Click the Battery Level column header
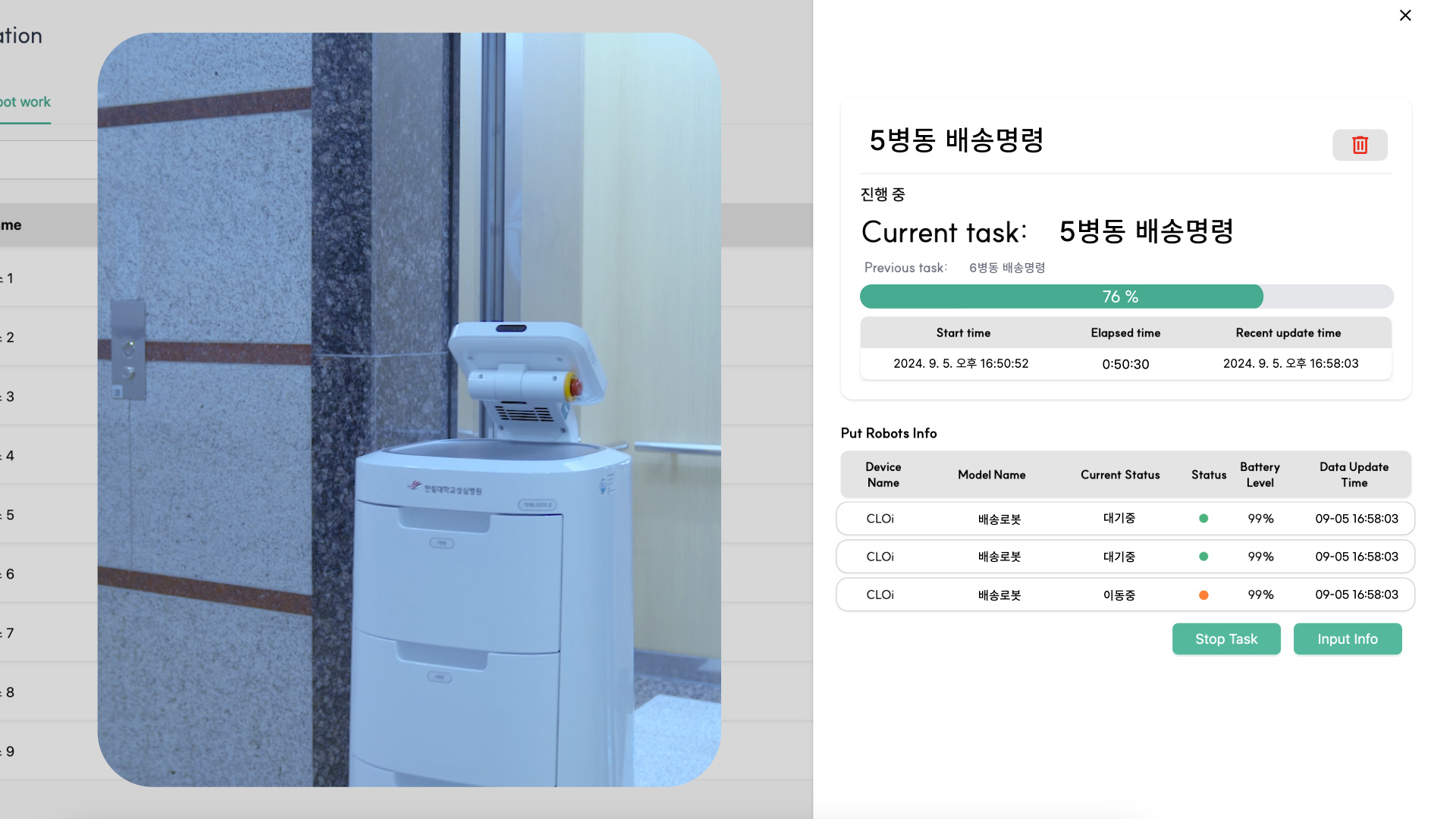 pyautogui.click(x=1260, y=475)
